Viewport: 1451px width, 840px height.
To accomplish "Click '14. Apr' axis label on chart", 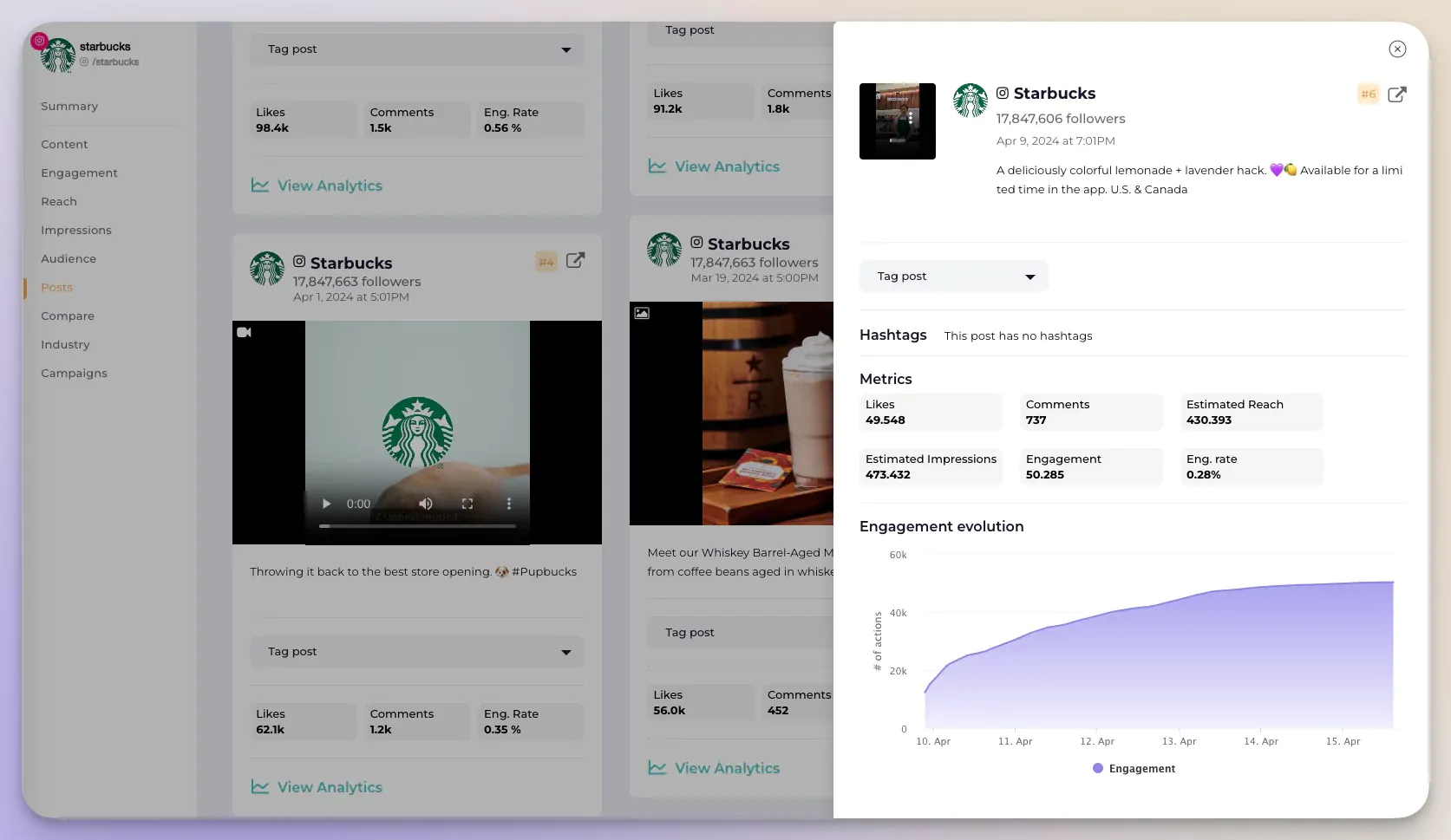I will (x=1261, y=742).
